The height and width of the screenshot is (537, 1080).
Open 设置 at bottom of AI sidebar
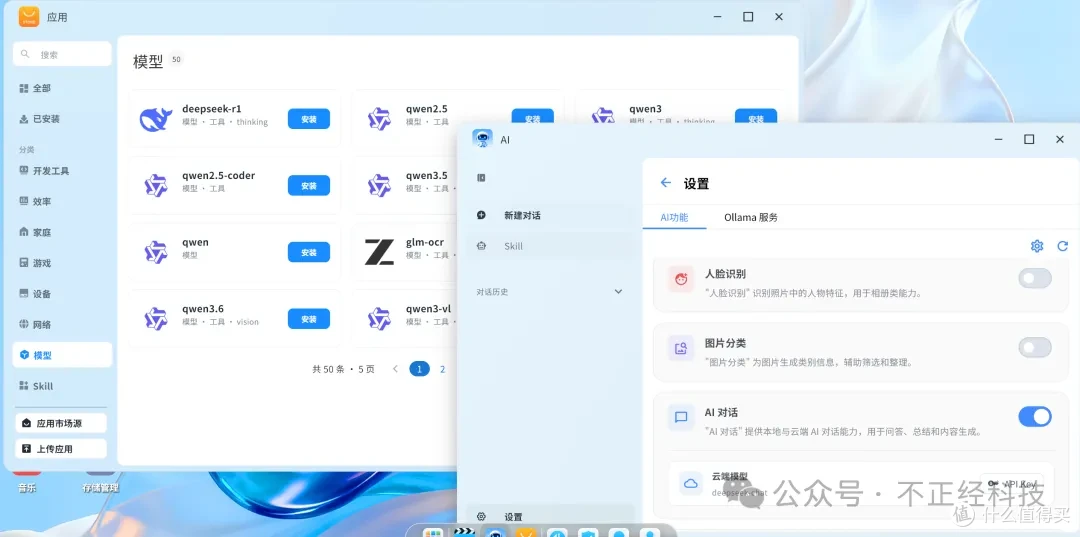[549, 516]
